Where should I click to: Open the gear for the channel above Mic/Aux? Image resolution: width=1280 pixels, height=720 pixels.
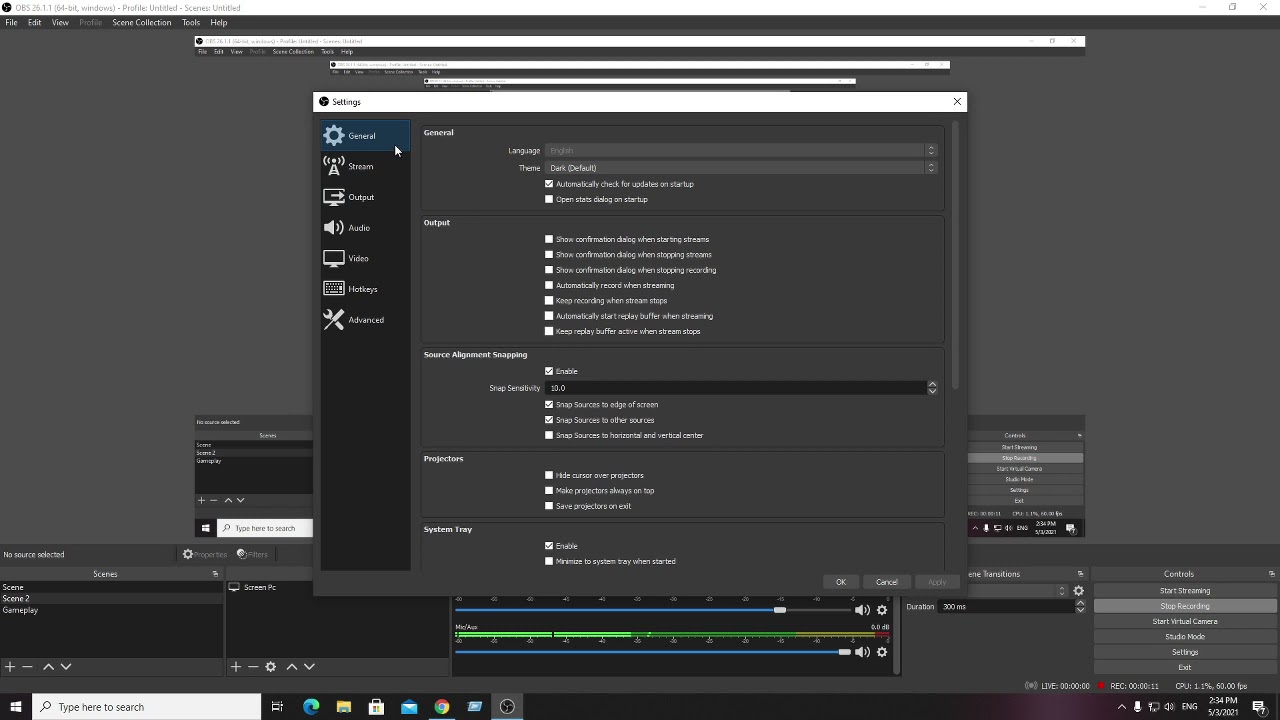[x=882, y=610]
